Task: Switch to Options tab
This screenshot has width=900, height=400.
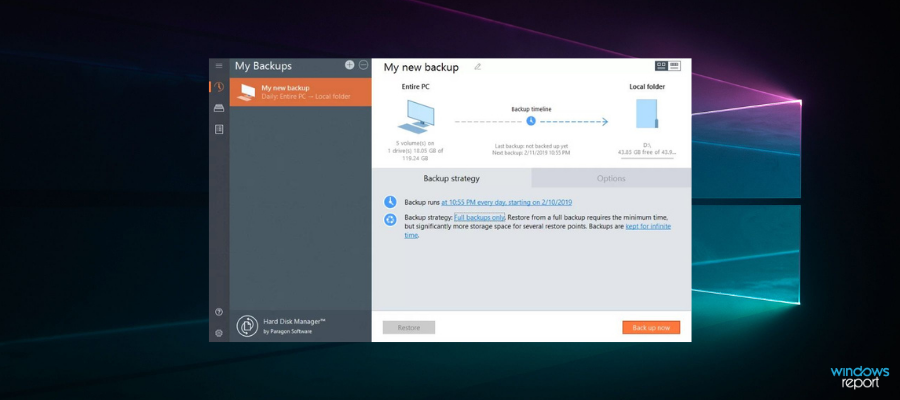Action: tap(611, 178)
